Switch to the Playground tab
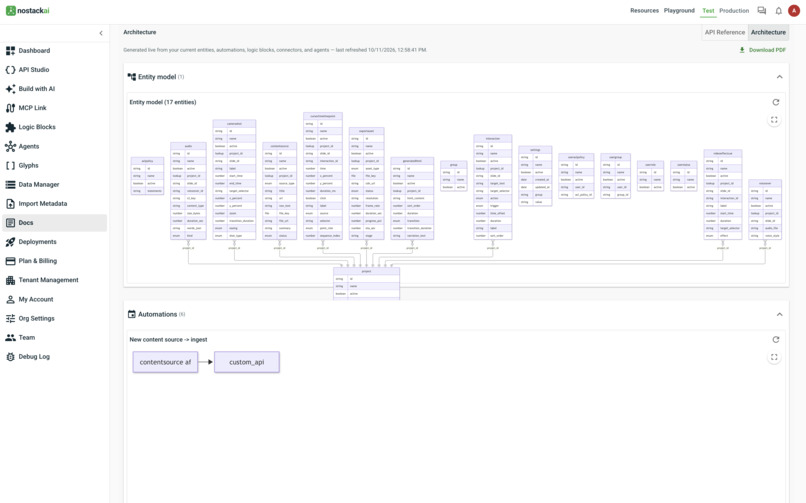This screenshot has width=806, height=503. tap(679, 10)
